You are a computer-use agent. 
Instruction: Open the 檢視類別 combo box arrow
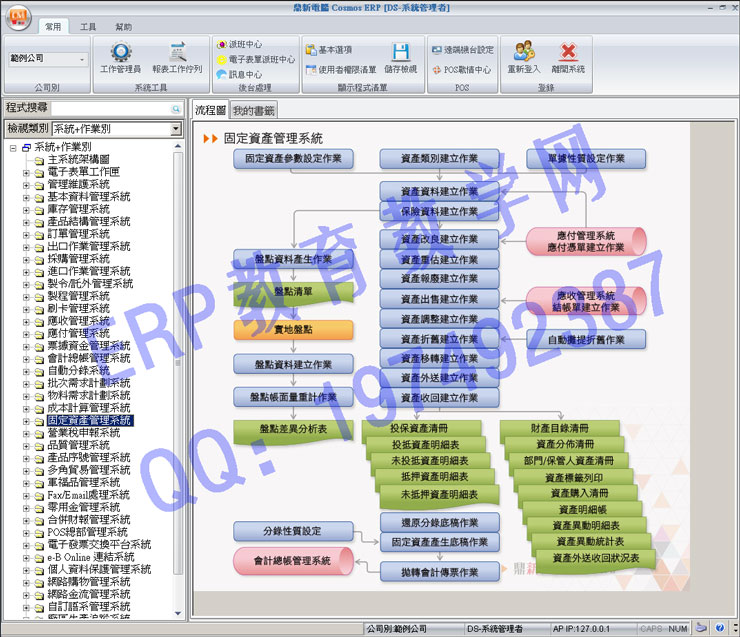pyautogui.click(x=176, y=129)
